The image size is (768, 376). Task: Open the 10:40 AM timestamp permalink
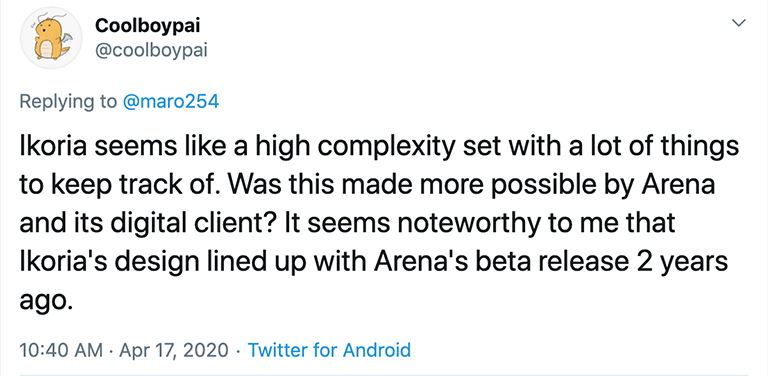tap(61, 350)
